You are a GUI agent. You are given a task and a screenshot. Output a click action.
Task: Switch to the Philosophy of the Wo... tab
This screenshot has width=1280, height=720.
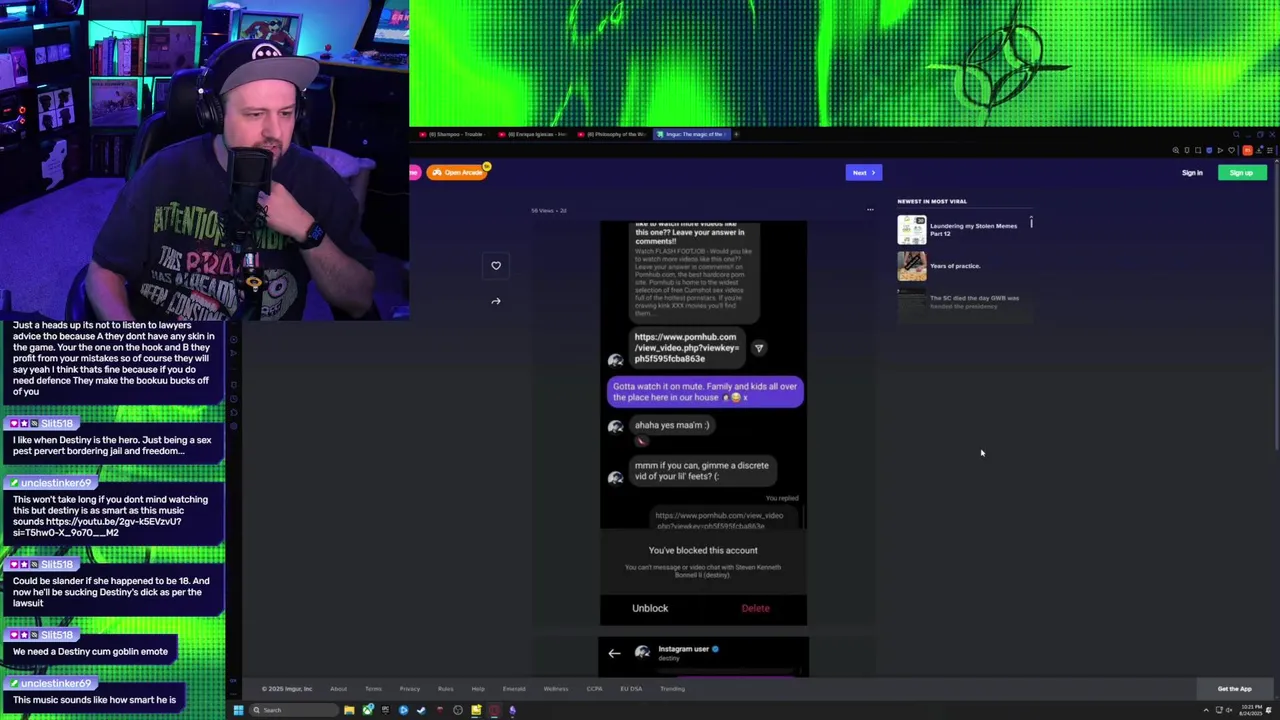click(612, 134)
